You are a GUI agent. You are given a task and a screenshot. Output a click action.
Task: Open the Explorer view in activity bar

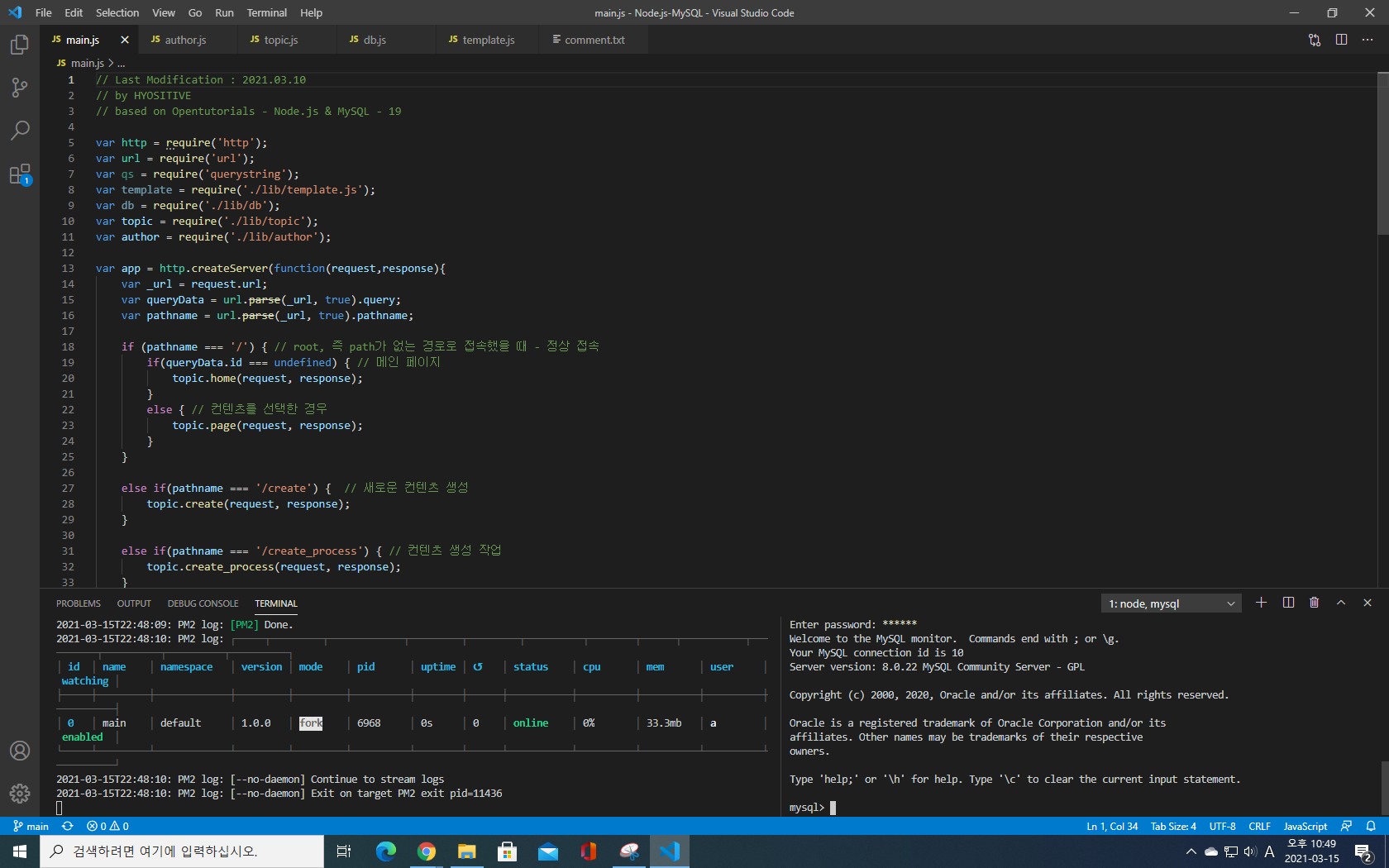[x=20, y=45]
